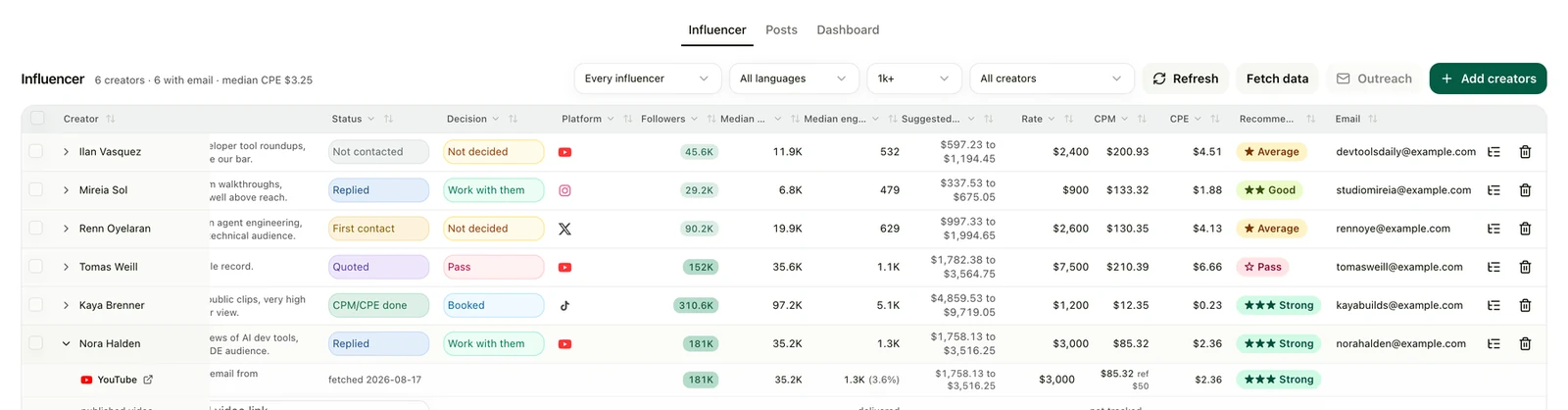This screenshot has width=1568, height=410.
Task: Switch to the Influencer tab
Action: pyautogui.click(x=717, y=29)
